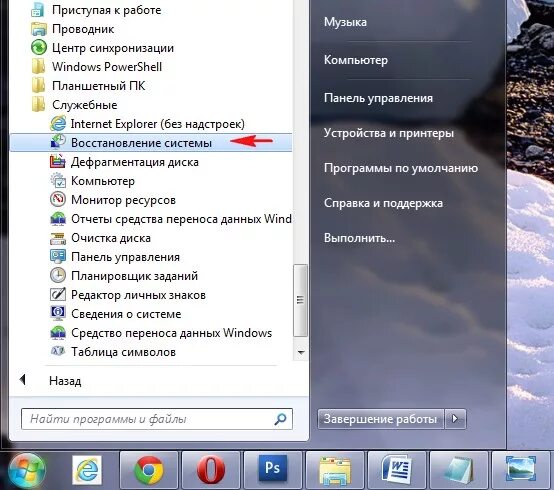Click the Центр синхронизации green icon
554x490 pixels.
(x=39, y=47)
